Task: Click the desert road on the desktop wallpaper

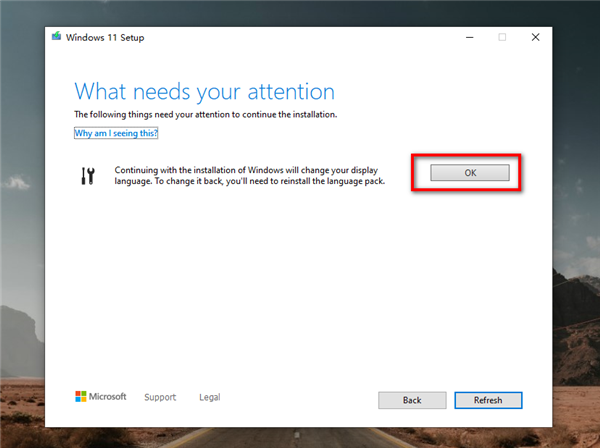Action: tap(300, 438)
